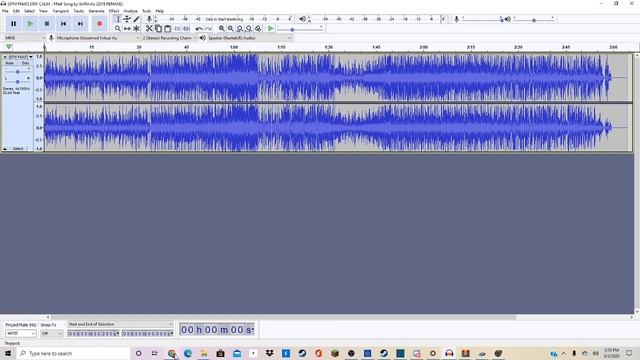640x360 pixels.
Task: Adjust the playback volume slider
Action: (x=533, y=19)
